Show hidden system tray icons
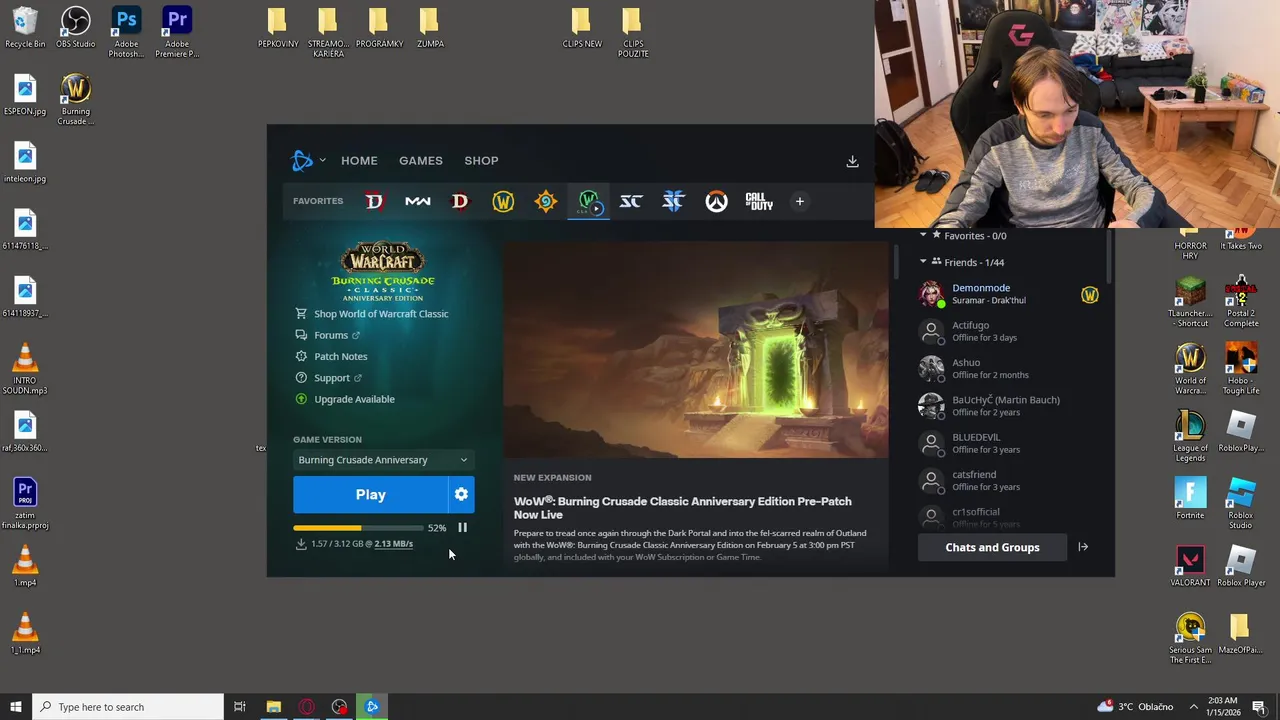1280x720 pixels. pyautogui.click(x=1193, y=707)
